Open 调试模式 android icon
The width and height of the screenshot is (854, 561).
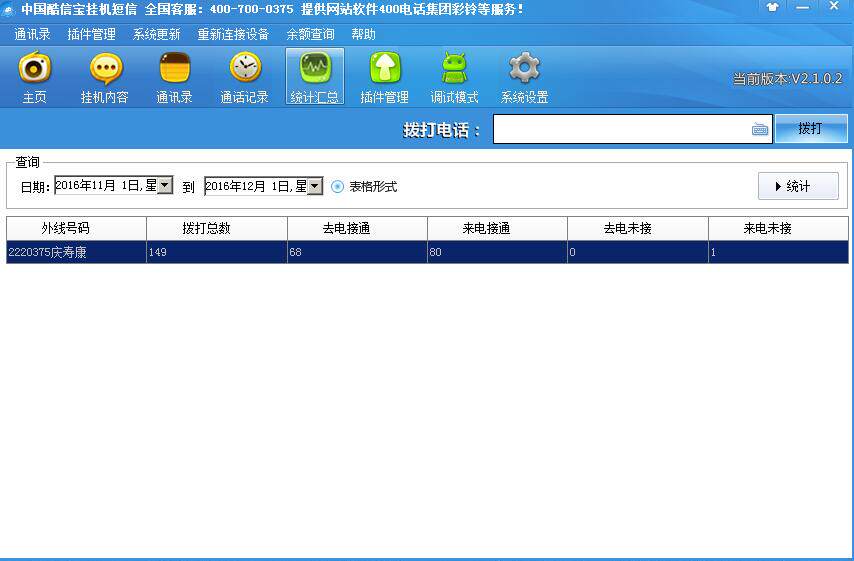pos(454,77)
